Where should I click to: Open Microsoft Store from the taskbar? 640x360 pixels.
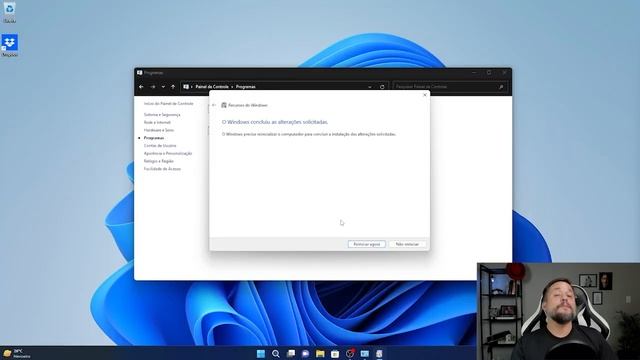[x=335, y=353]
